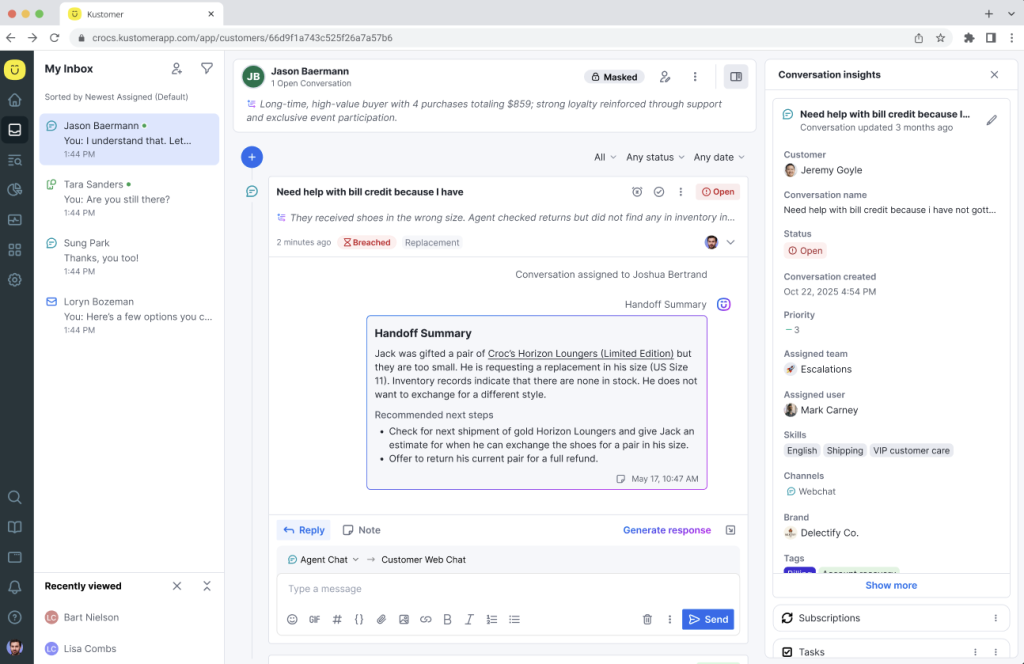Toggle bold formatting in the composer
The width and height of the screenshot is (1024, 664).
point(447,619)
